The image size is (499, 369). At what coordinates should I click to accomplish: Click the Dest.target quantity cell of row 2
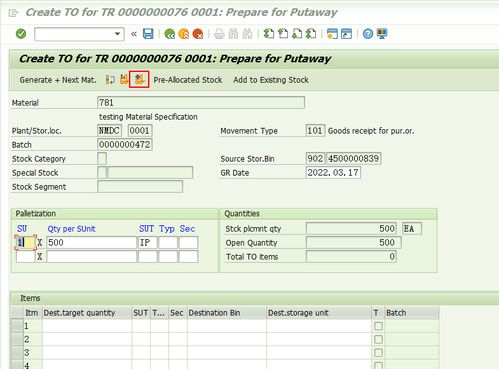pos(87,339)
